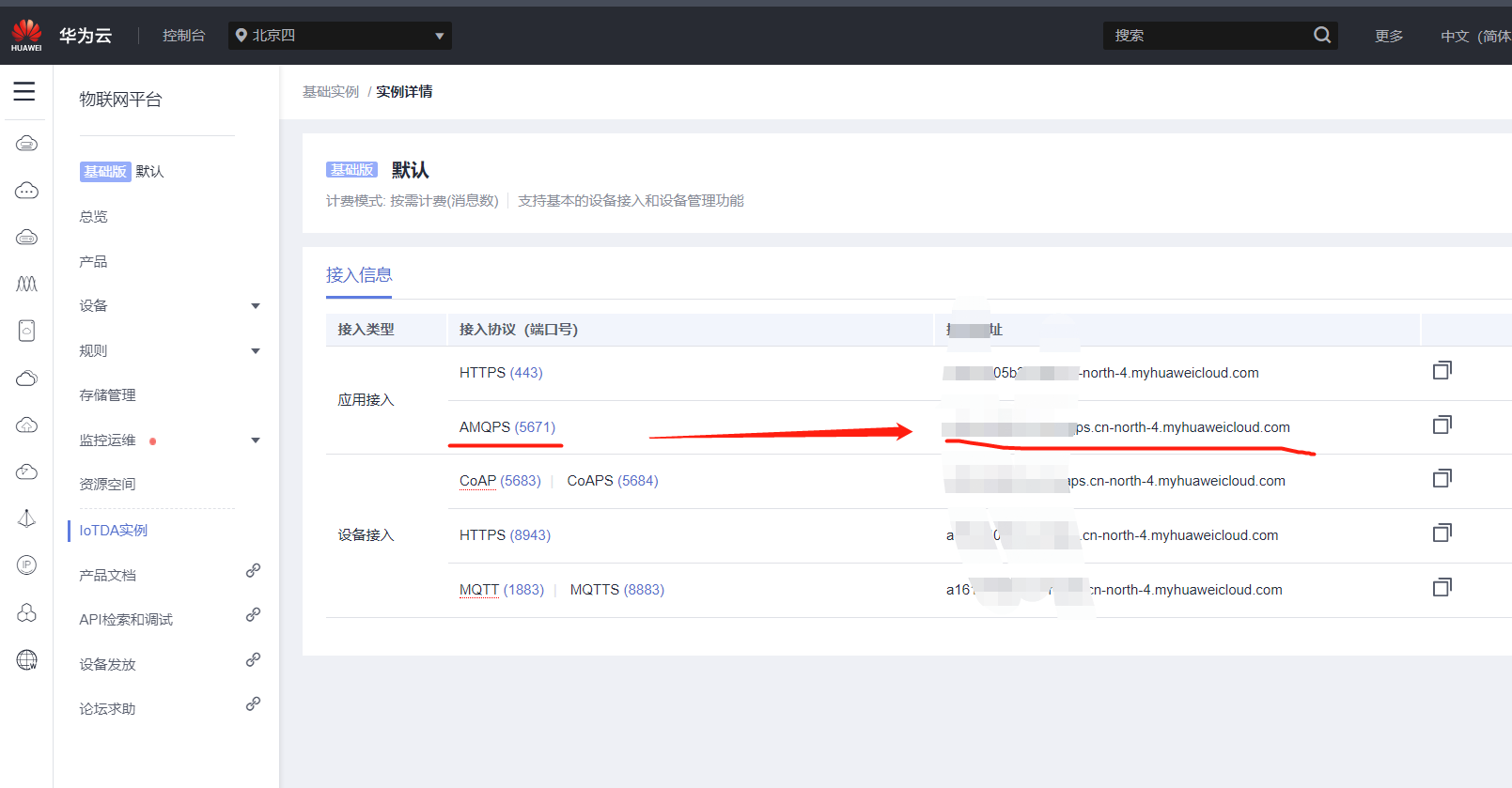
Task: Copy the HTTPS (443) access address
Action: 1442,371
